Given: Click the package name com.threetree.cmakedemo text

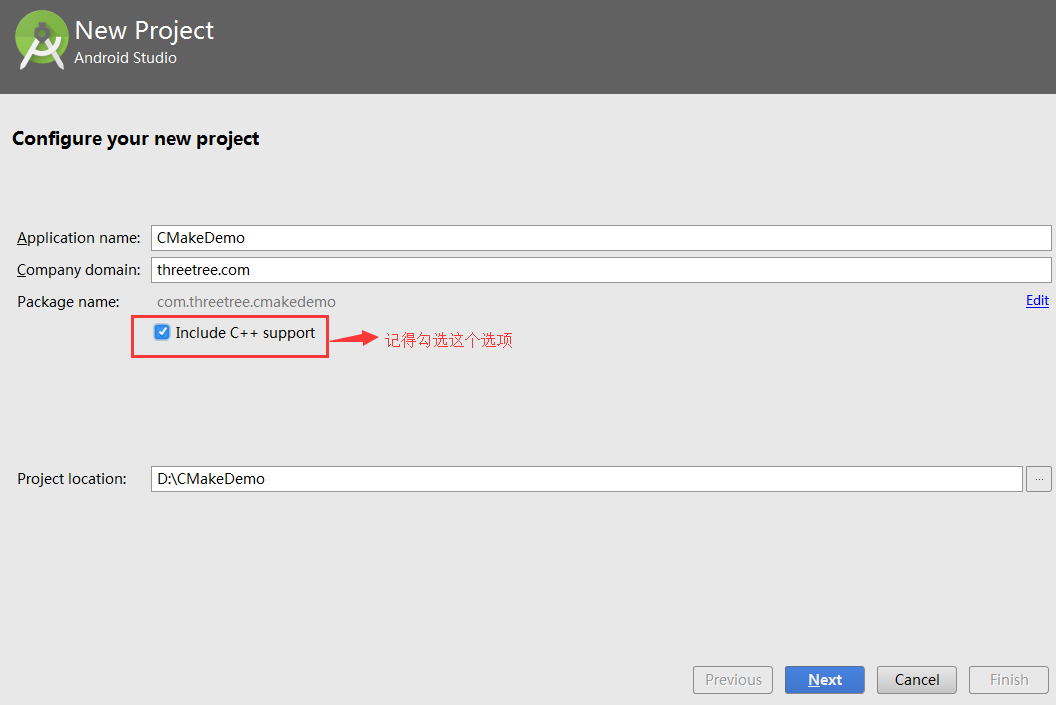Looking at the screenshot, I should point(246,301).
